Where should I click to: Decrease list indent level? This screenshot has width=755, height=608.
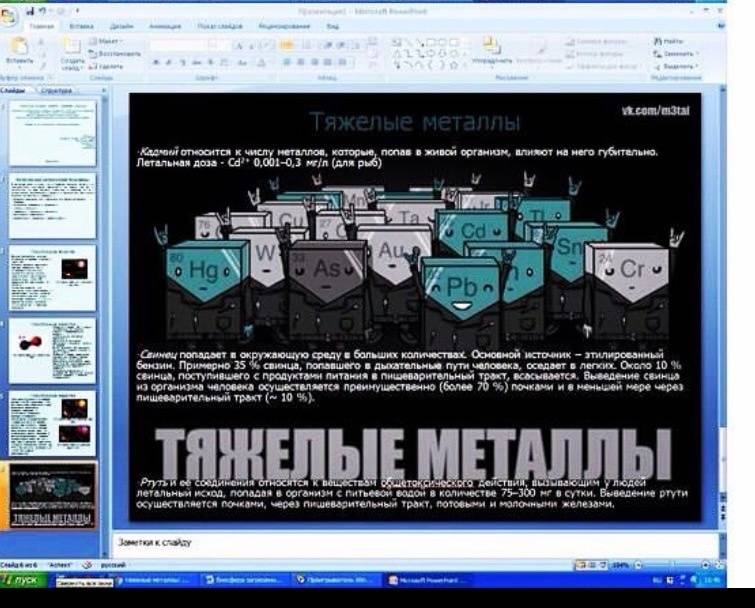pyautogui.click(x=329, y=46)
